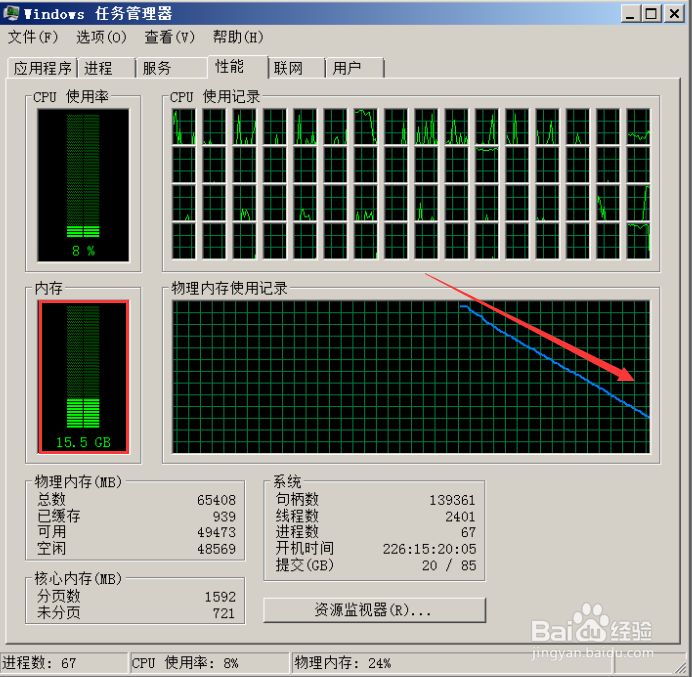
Task: Open 资源监视器(R)... button
Action: click(374, 610)
